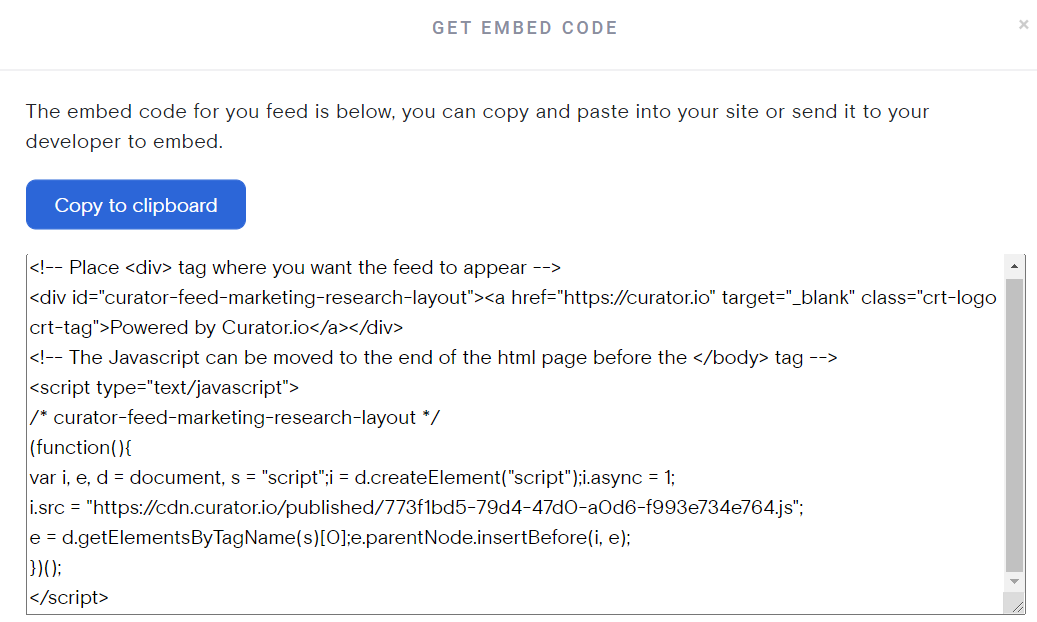
Task: Click the embed code scrollbar up arrow
Action: click(x=1015, y=266)
